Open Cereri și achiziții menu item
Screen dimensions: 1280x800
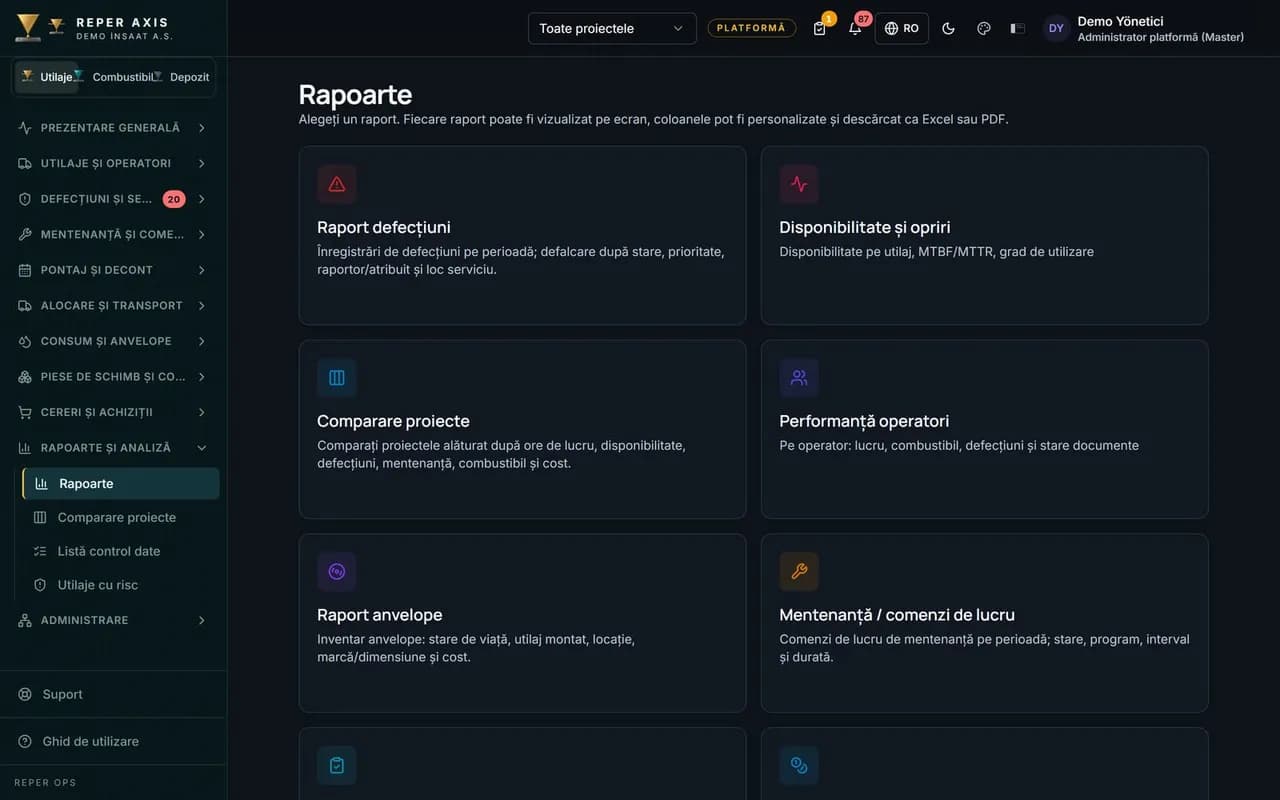click(113, 412)
